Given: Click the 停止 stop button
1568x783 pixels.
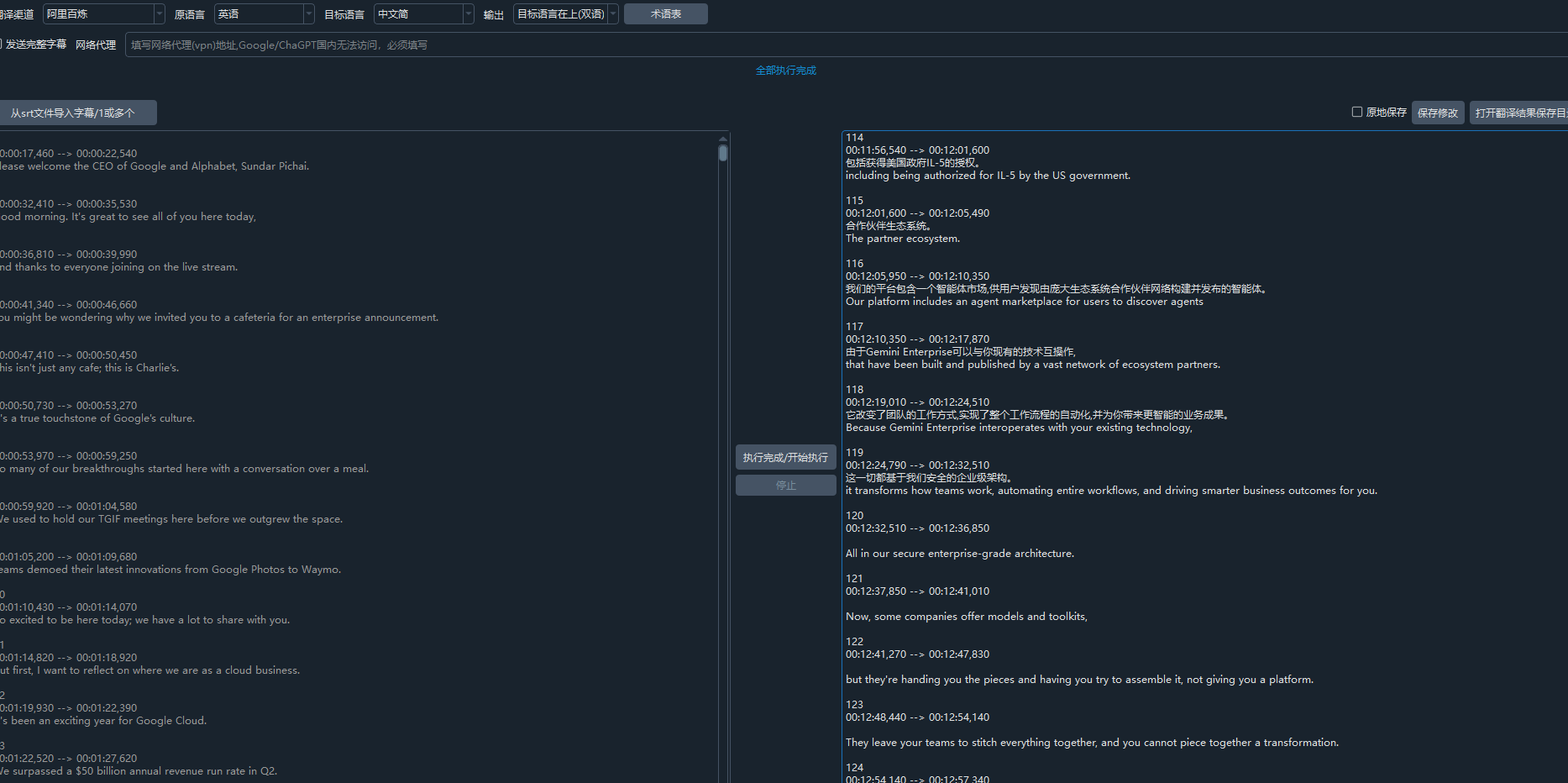Looking at the screenshot, I should click(x=785, y=486).
